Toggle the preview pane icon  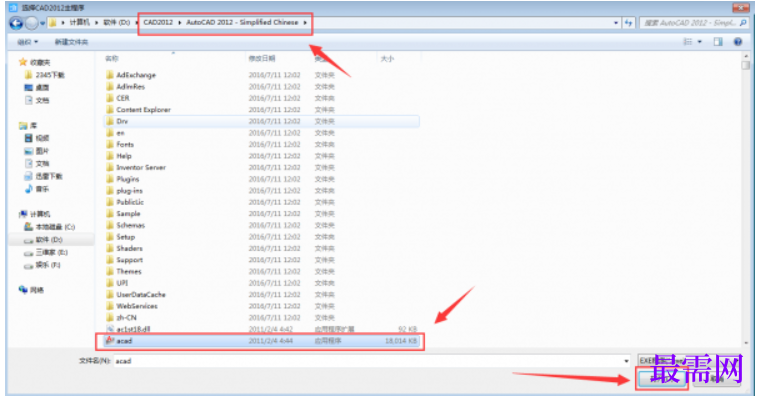718,42
